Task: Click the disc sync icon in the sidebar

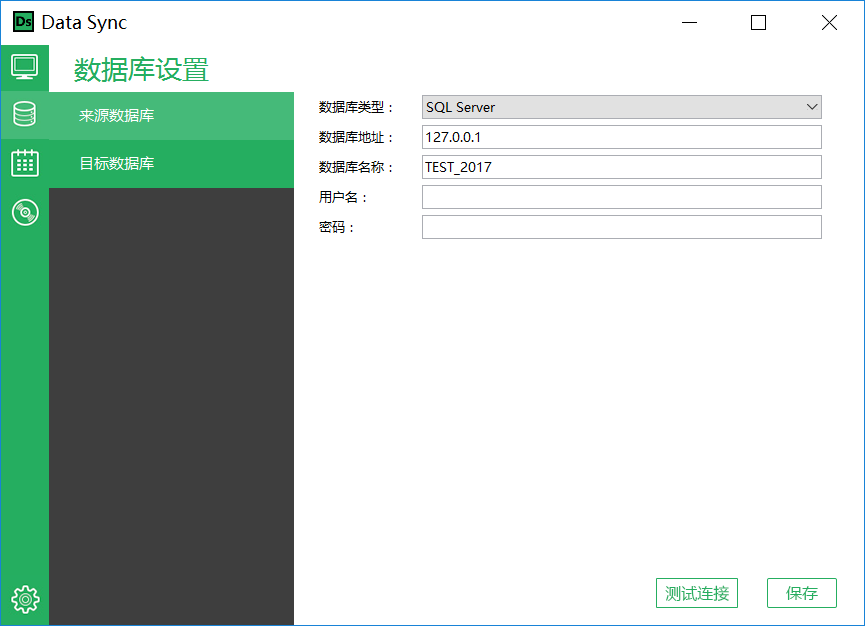Action: (x=24, y=211)
